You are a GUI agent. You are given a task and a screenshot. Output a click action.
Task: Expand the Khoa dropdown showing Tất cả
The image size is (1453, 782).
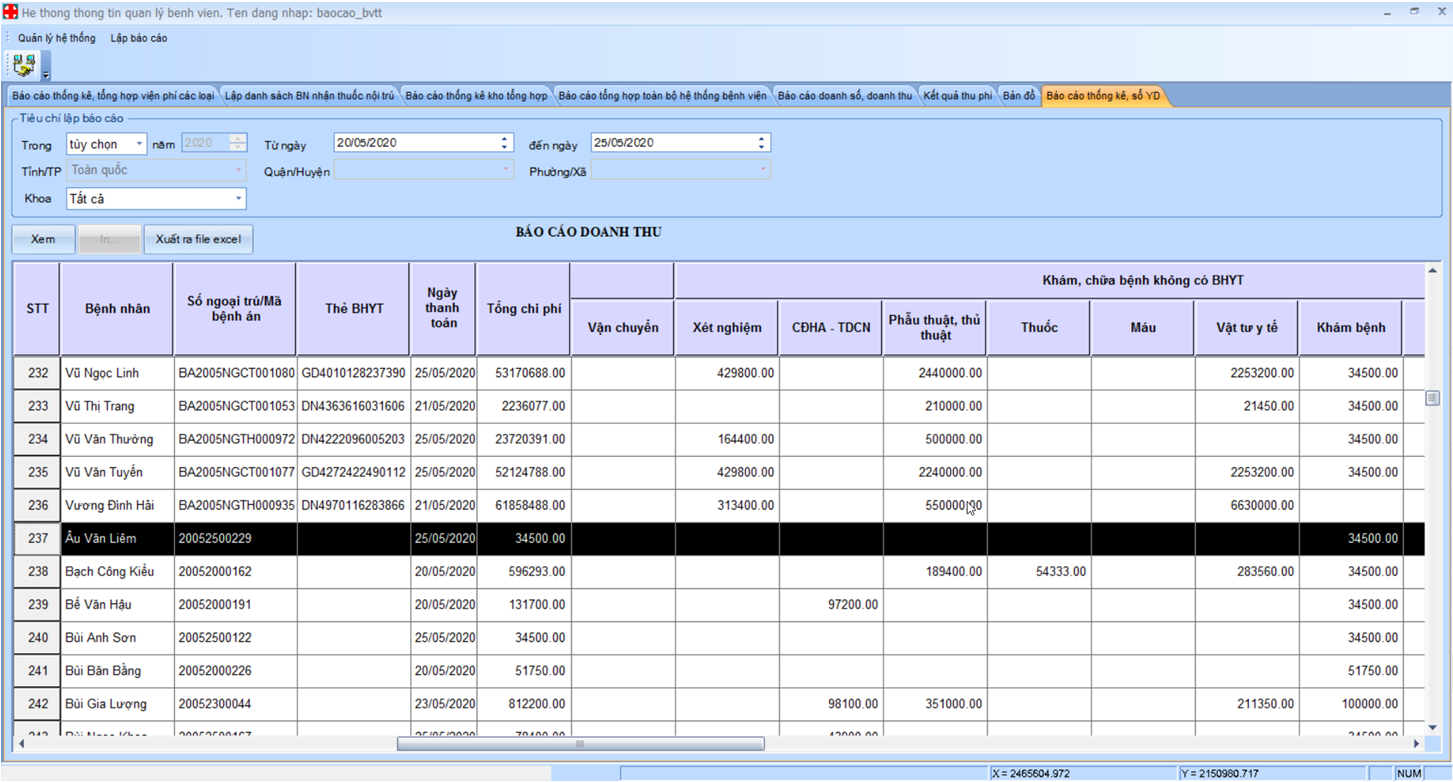click(238, 199)
